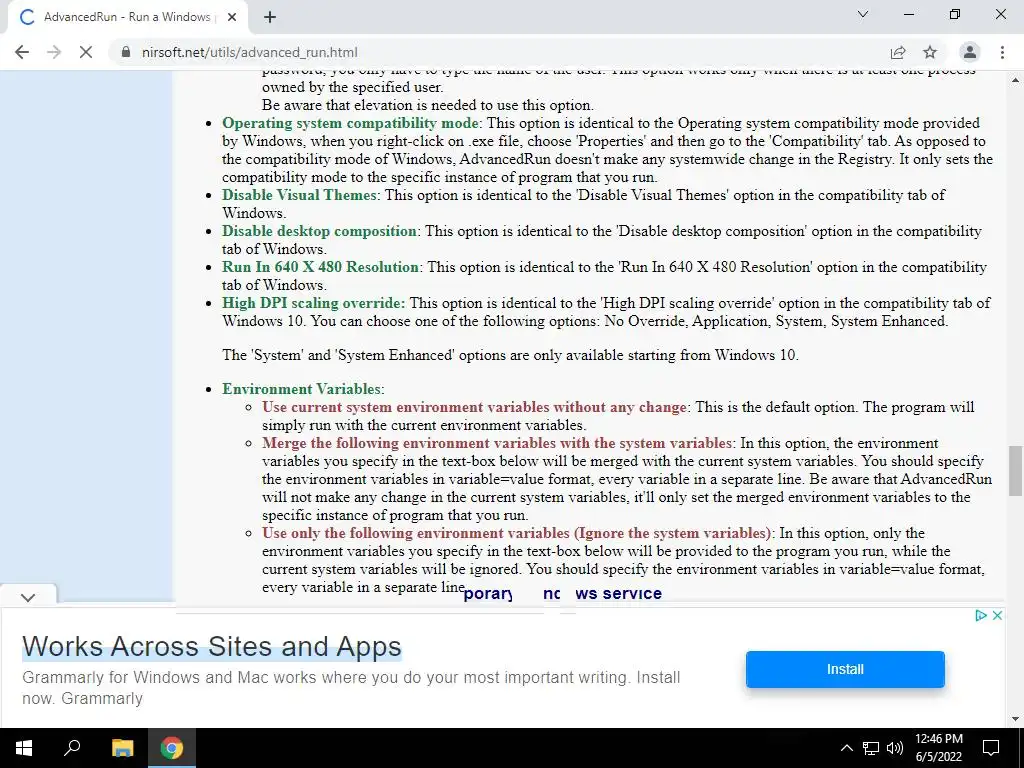This screenshot has height=768, width=1024.
Task: Select the AdvancedRun browser tab
Action: pos(127,17)
